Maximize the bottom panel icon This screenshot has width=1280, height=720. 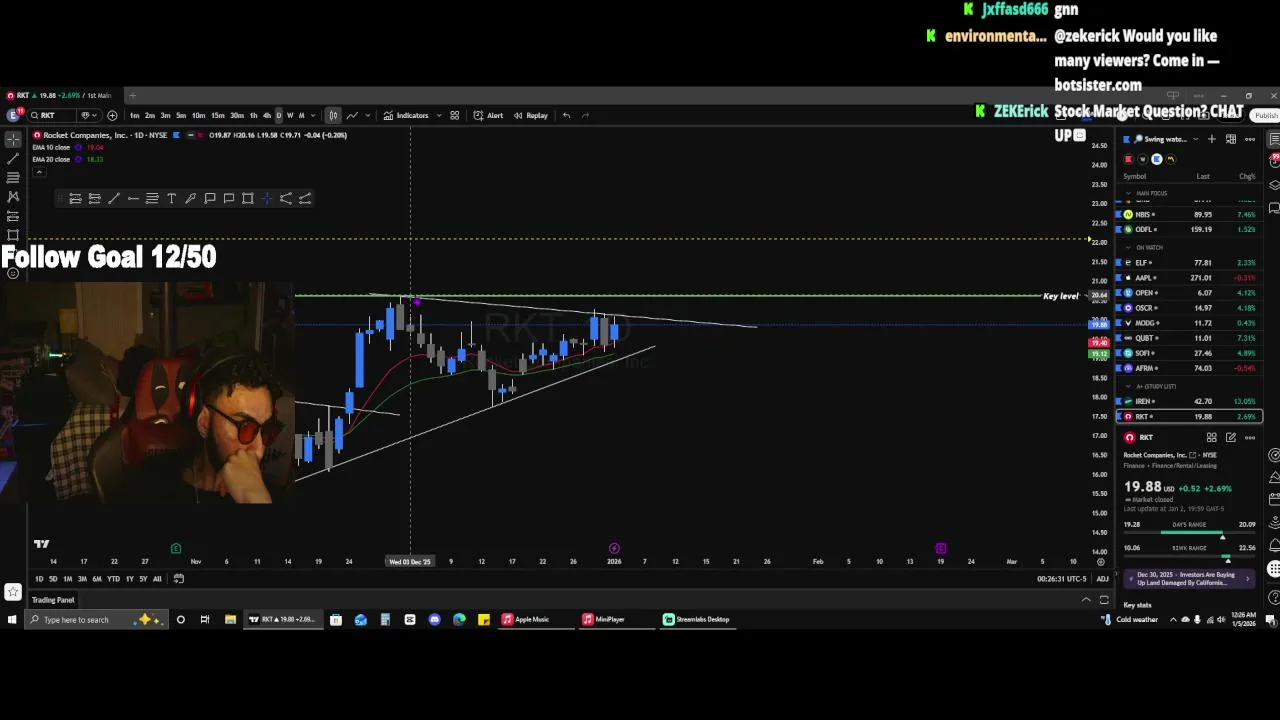(x=1104, y=600)
